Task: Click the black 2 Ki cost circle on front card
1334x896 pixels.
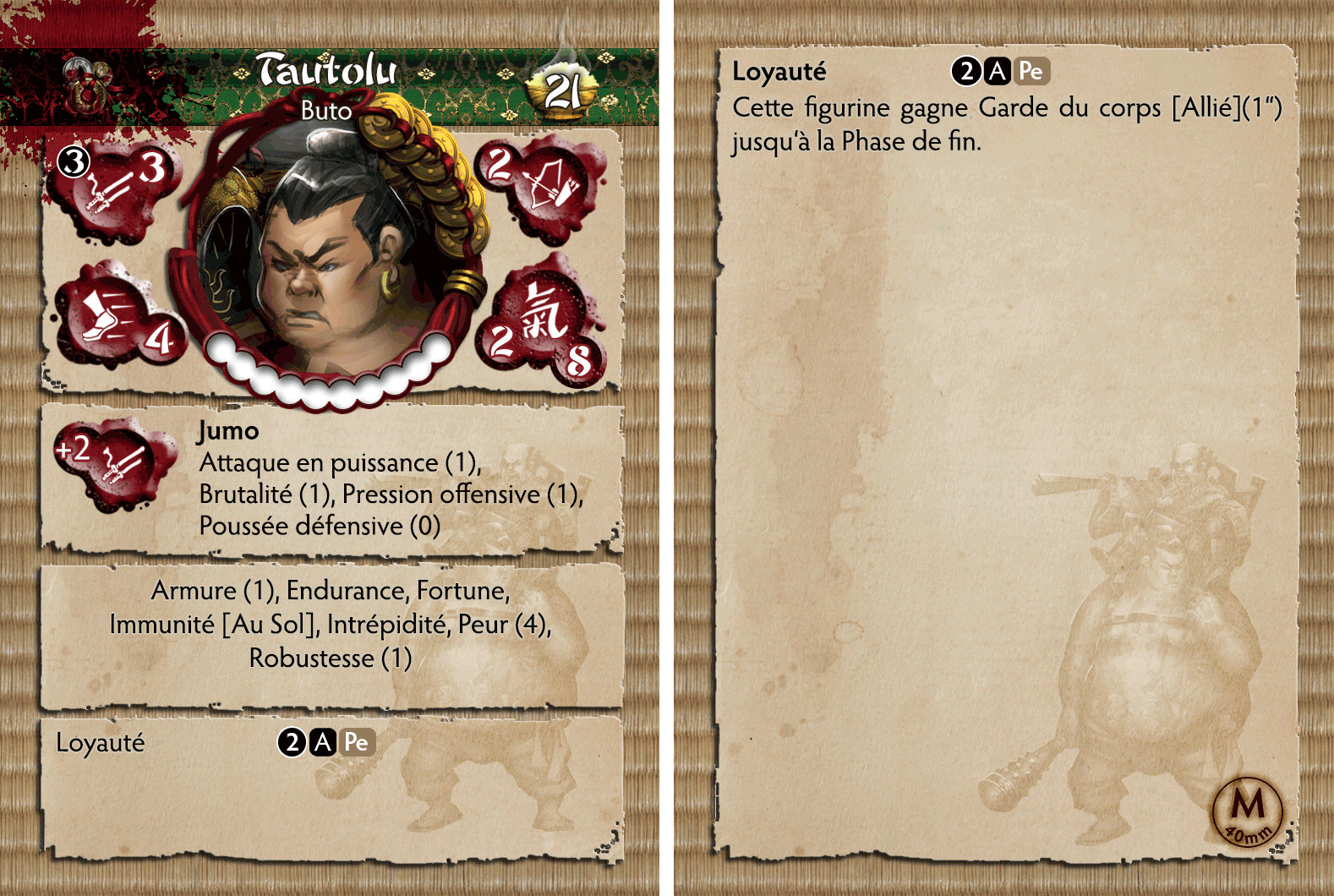Action: click(292, 743)
